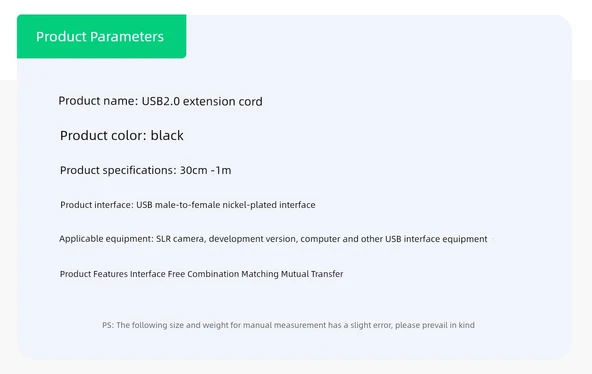Click the "USB2.0 extension cord" text
This screenshot has height=374, width=592.
tap(202, 101)
